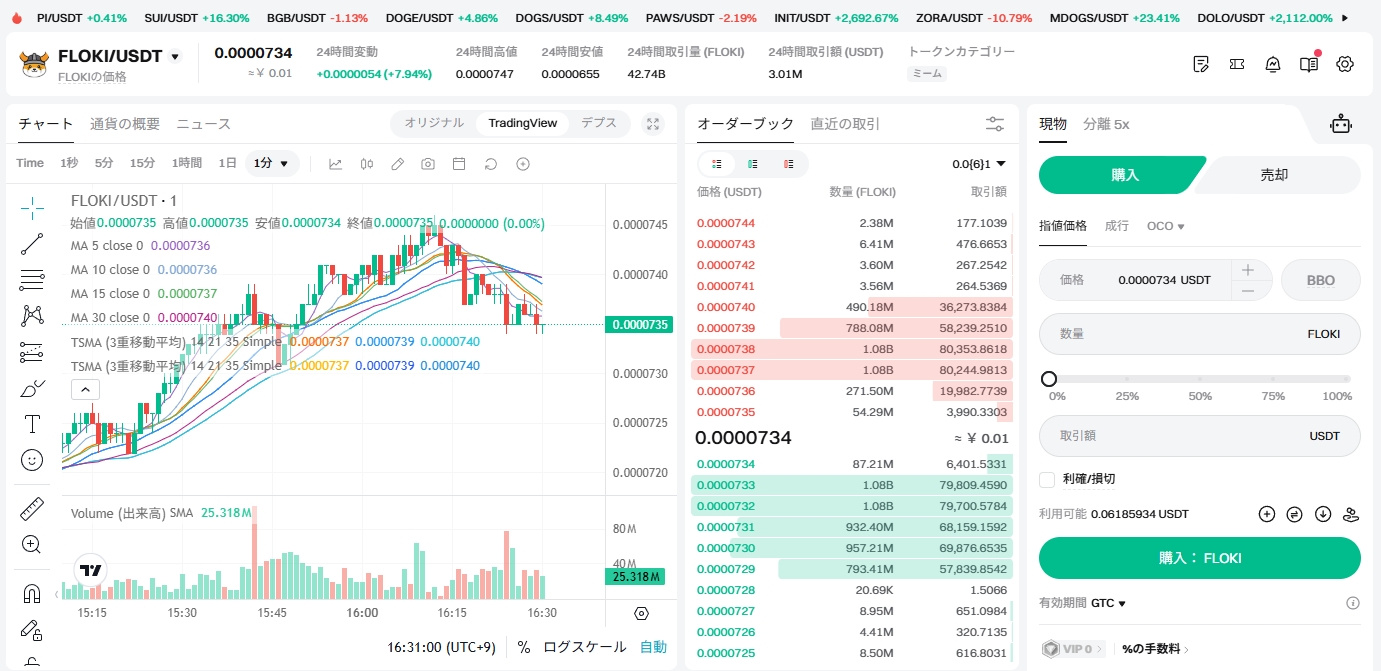Toggle 自動 auto scale
Image resolution: width=1381 pixels, height=671 pixels.
653,647
